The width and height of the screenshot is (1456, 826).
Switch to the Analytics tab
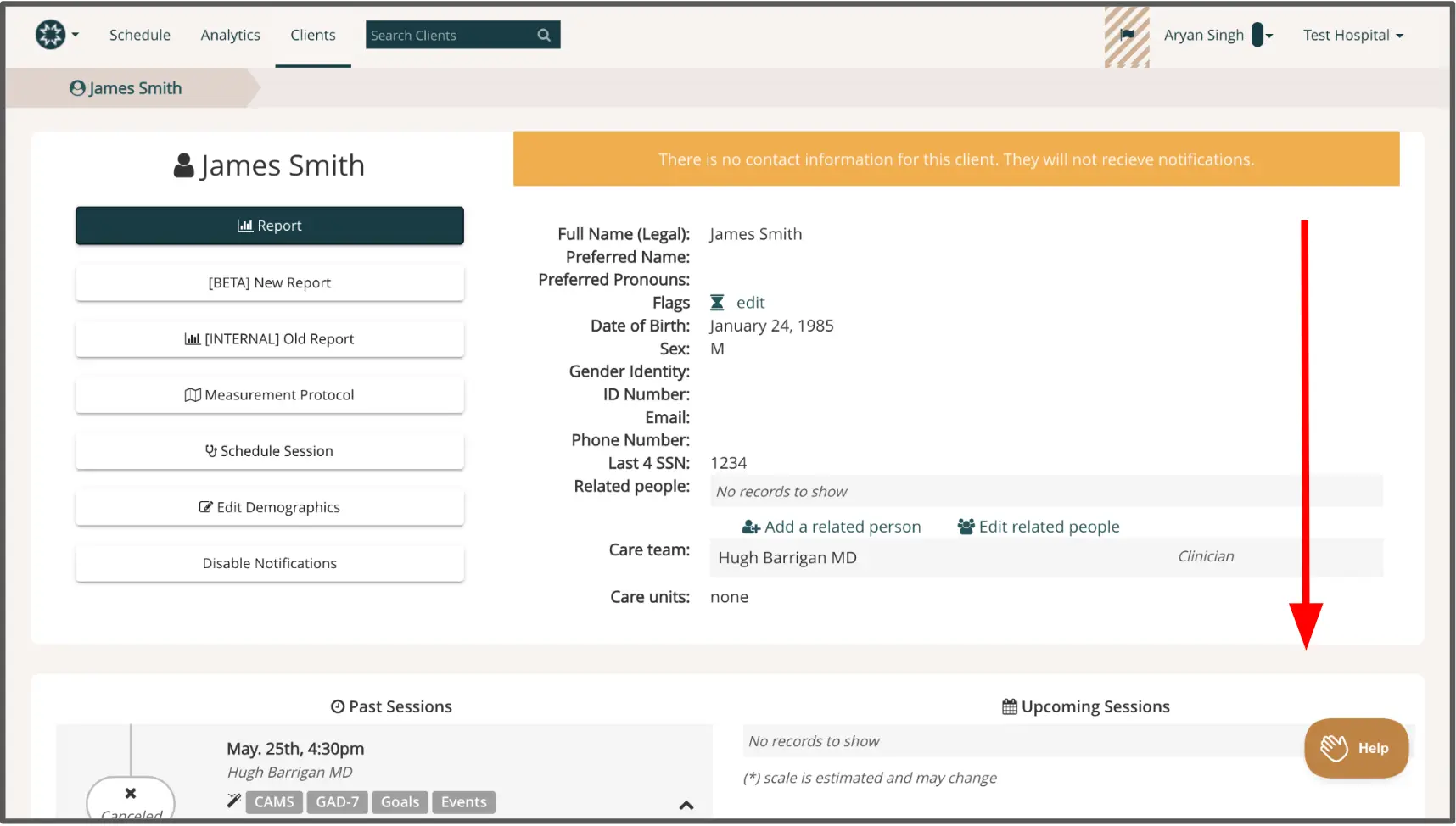[230, 35]
